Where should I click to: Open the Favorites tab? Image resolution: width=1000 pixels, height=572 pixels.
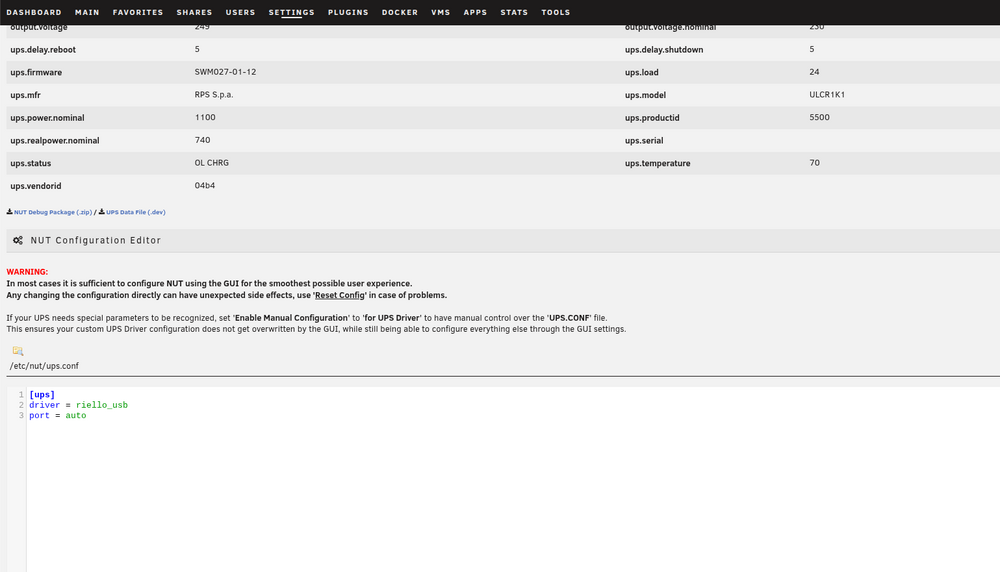pyautogui.click(x=138, y=12)
